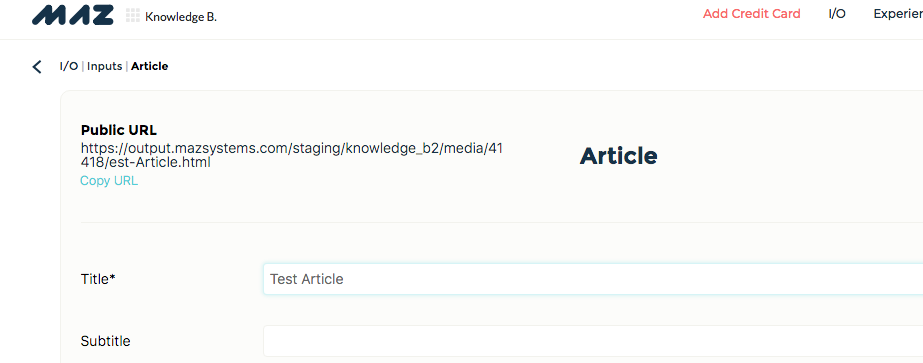Navigate to I/O in the breadcrumb
923x363 pixels.
[x=69, y=66]
